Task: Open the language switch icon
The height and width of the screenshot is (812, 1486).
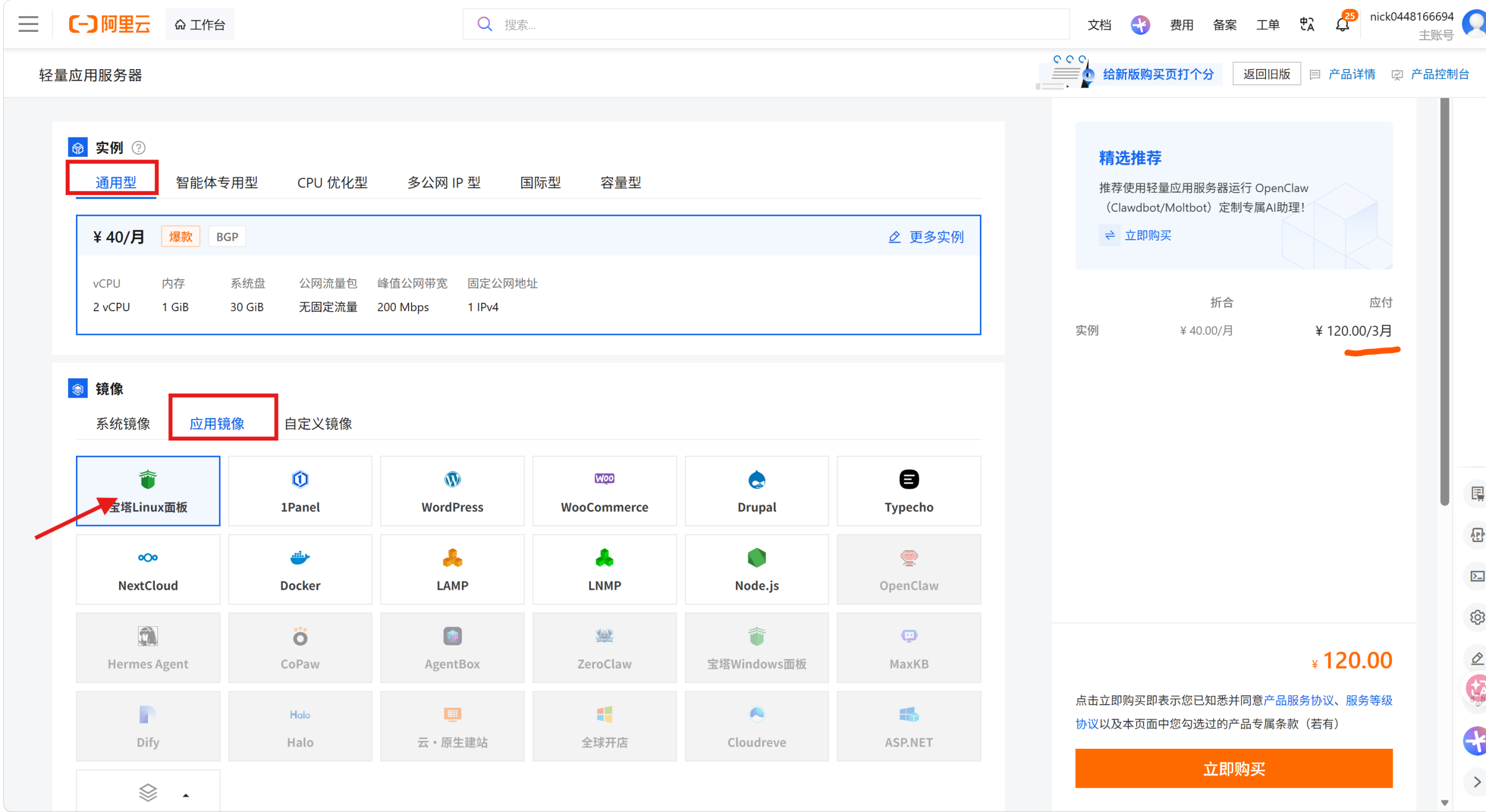Action: pos(1307,24)
